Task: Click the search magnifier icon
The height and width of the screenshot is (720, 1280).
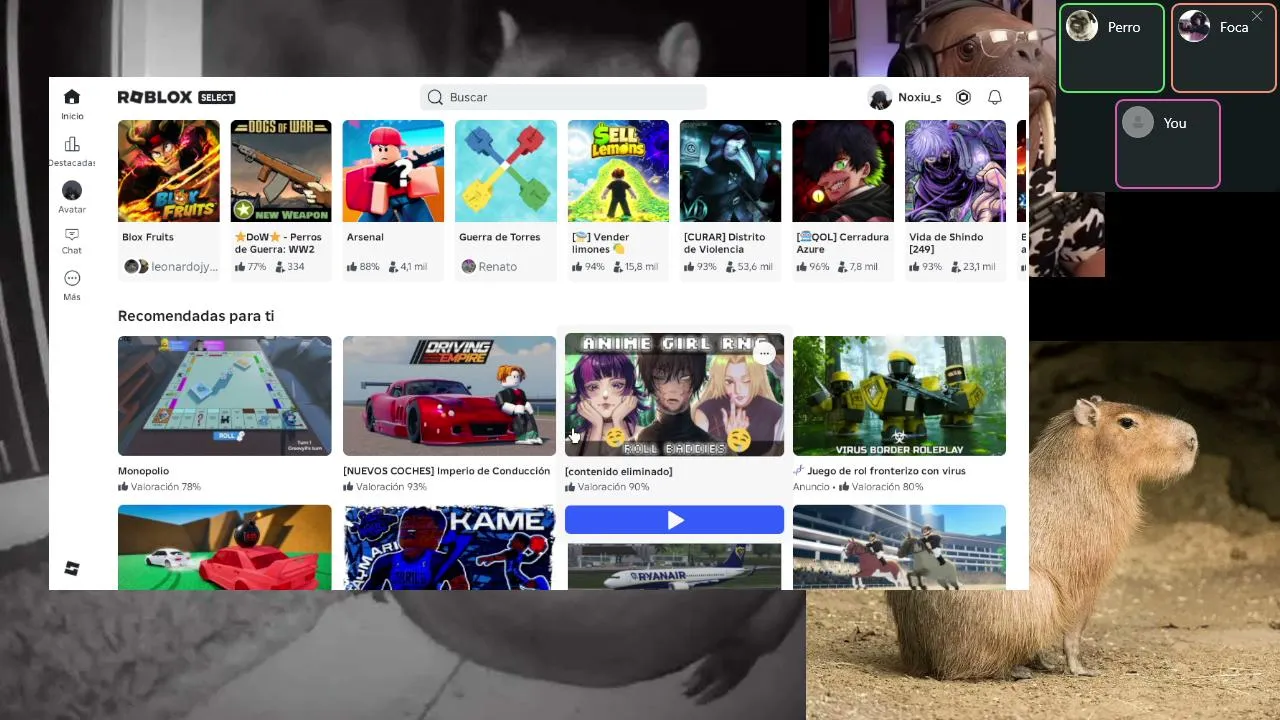Action: click(435, 97)
